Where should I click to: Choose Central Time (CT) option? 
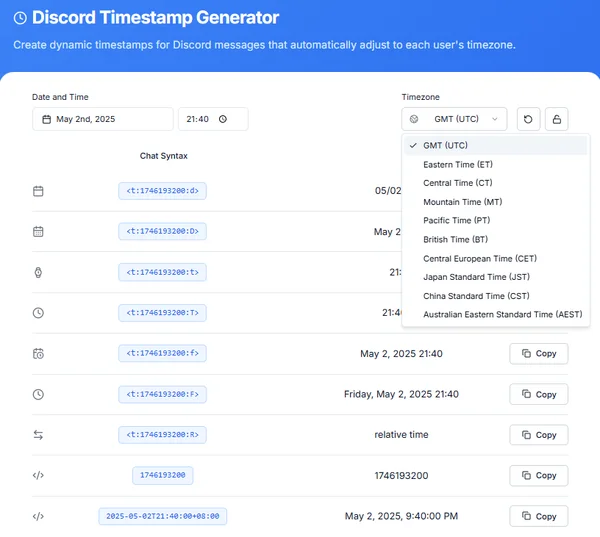coord(495,183)
